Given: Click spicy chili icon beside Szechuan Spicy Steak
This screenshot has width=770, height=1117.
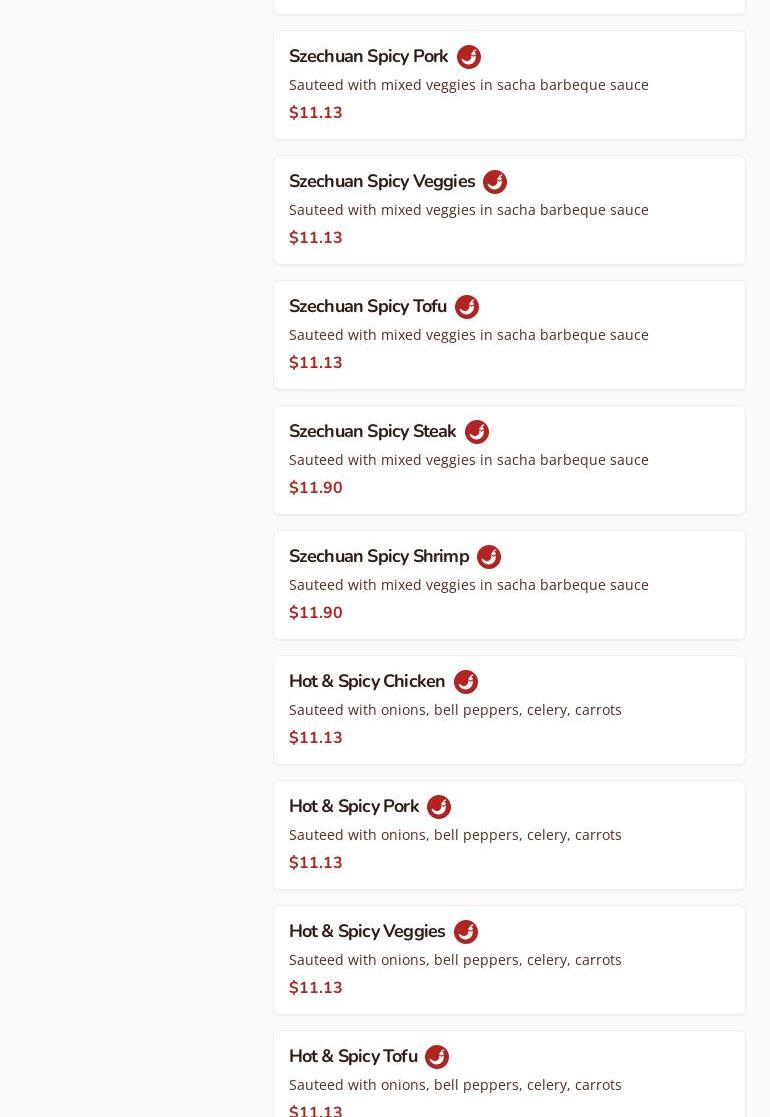Looking at the screenshot, I should 477,432.
